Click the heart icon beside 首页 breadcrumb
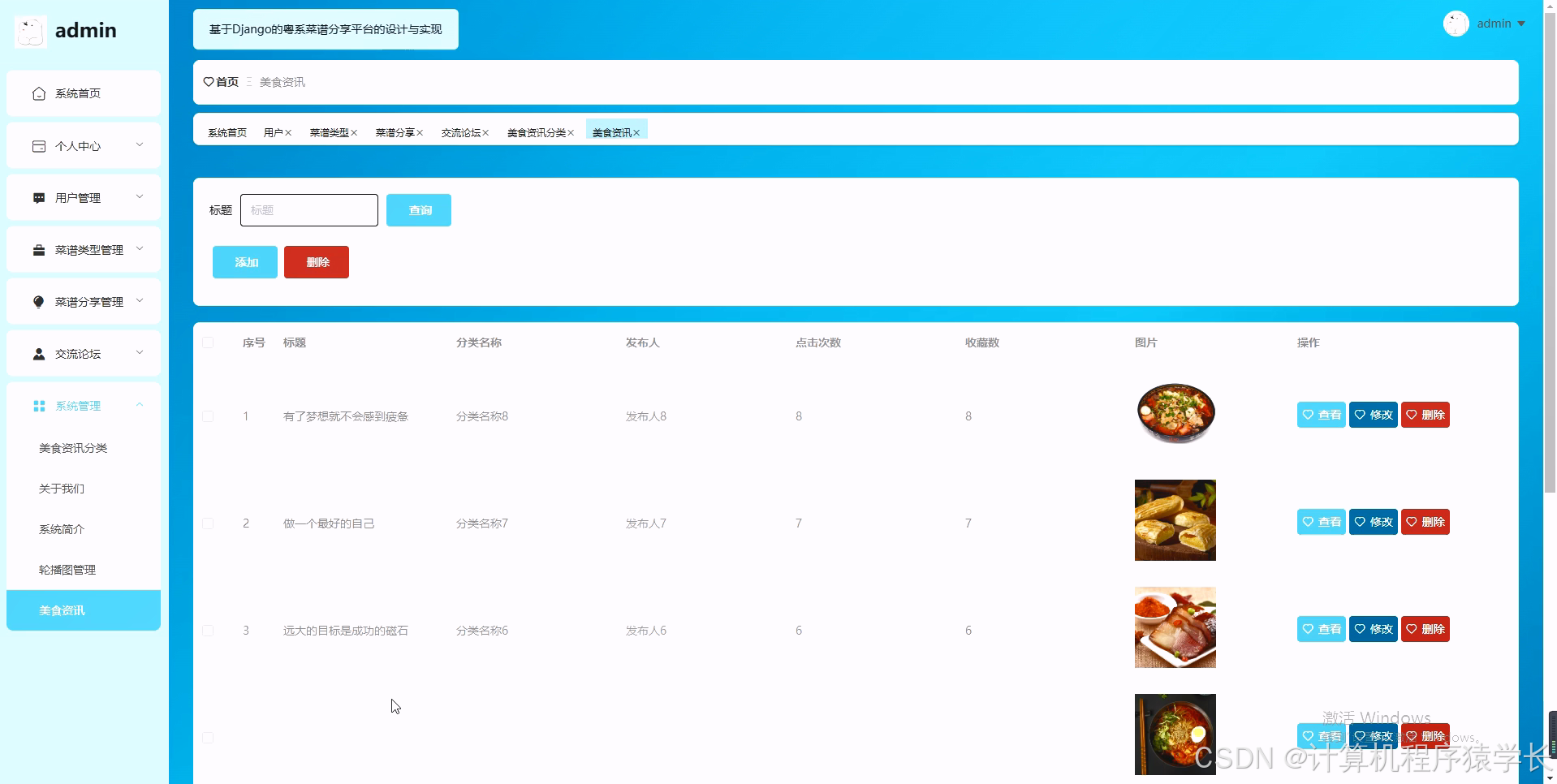This screenshot has width=1557, height=784. 209,82
